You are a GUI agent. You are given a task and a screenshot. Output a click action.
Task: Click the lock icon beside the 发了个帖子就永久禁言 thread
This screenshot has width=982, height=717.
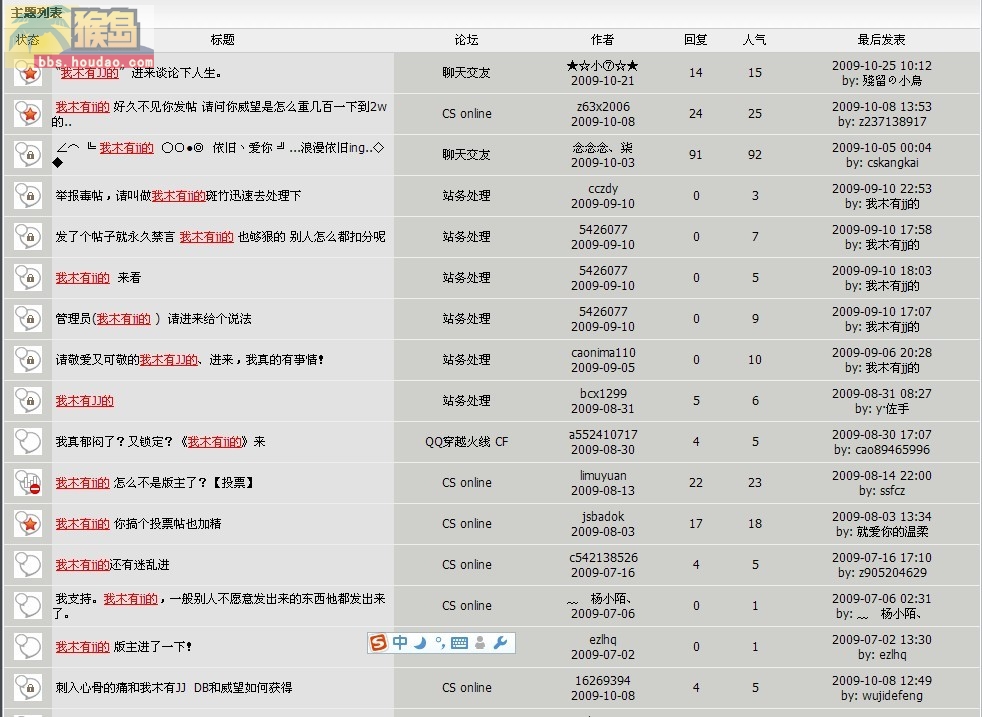[x=28, y=237]
